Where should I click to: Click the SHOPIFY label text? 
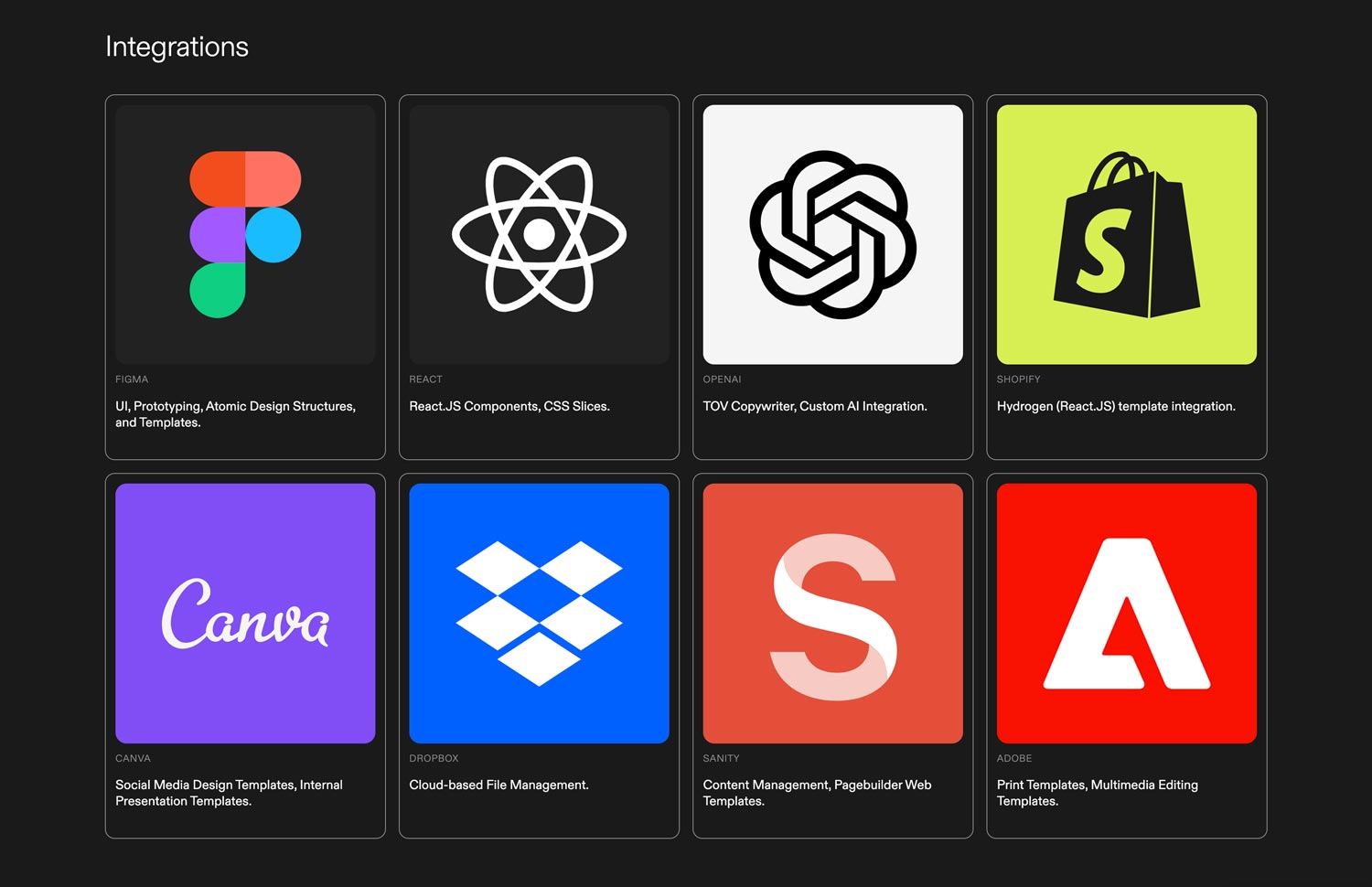(x=1018, y=379)
